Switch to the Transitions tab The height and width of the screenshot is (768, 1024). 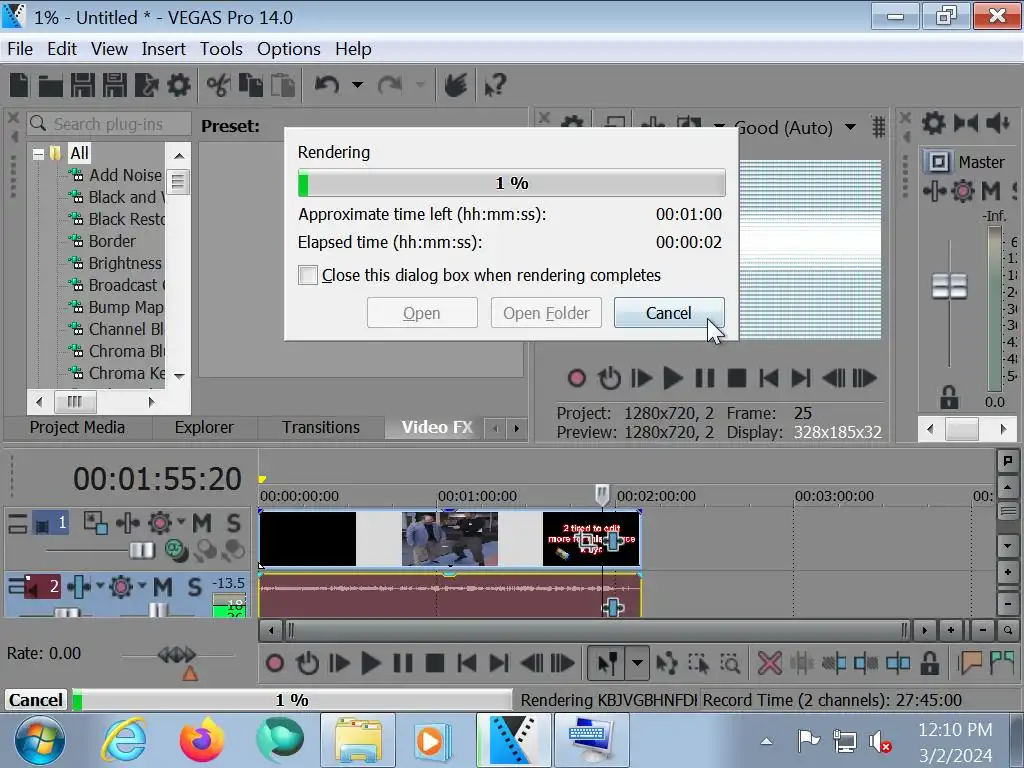(321, 427)
